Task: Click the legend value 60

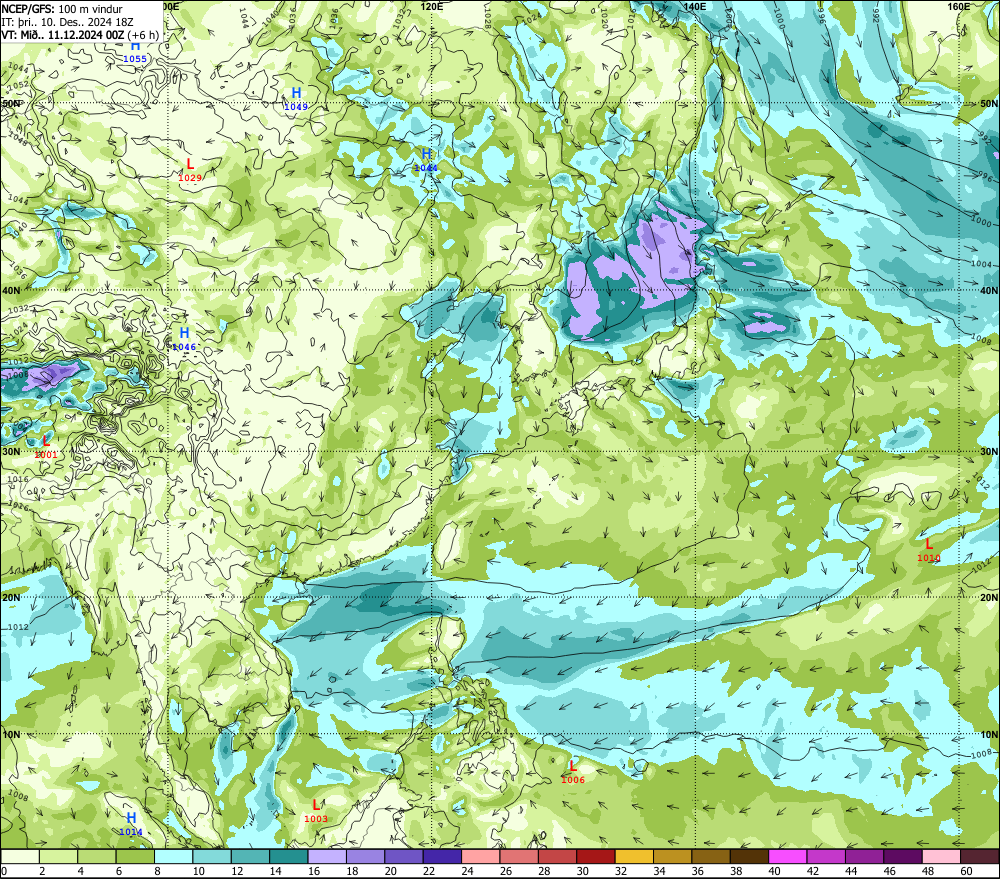Action: (966, 871)
